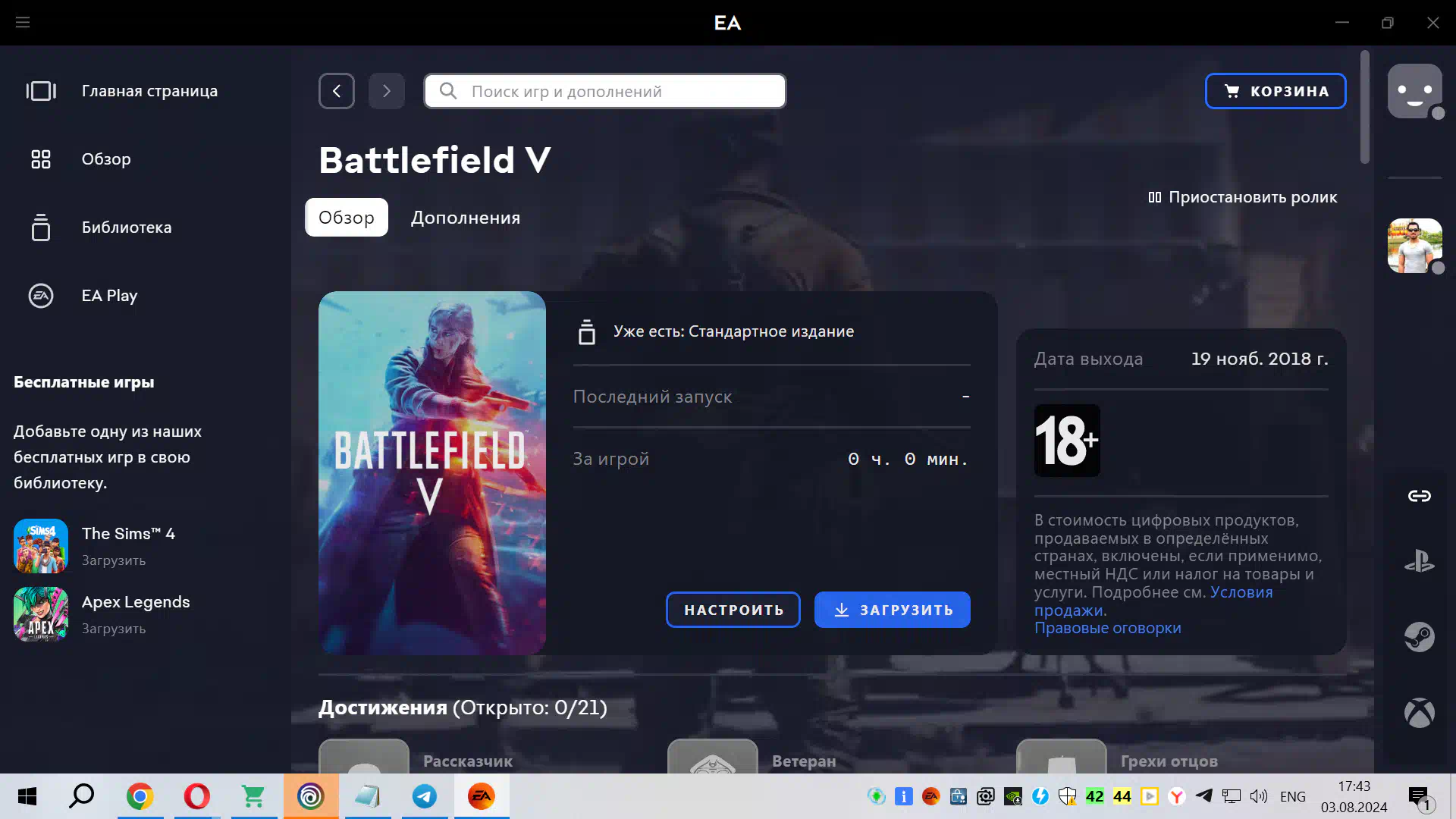Navigate forward with the right arrow button
The height and width of the screenshot is (819, 1456).
[387, 91]
